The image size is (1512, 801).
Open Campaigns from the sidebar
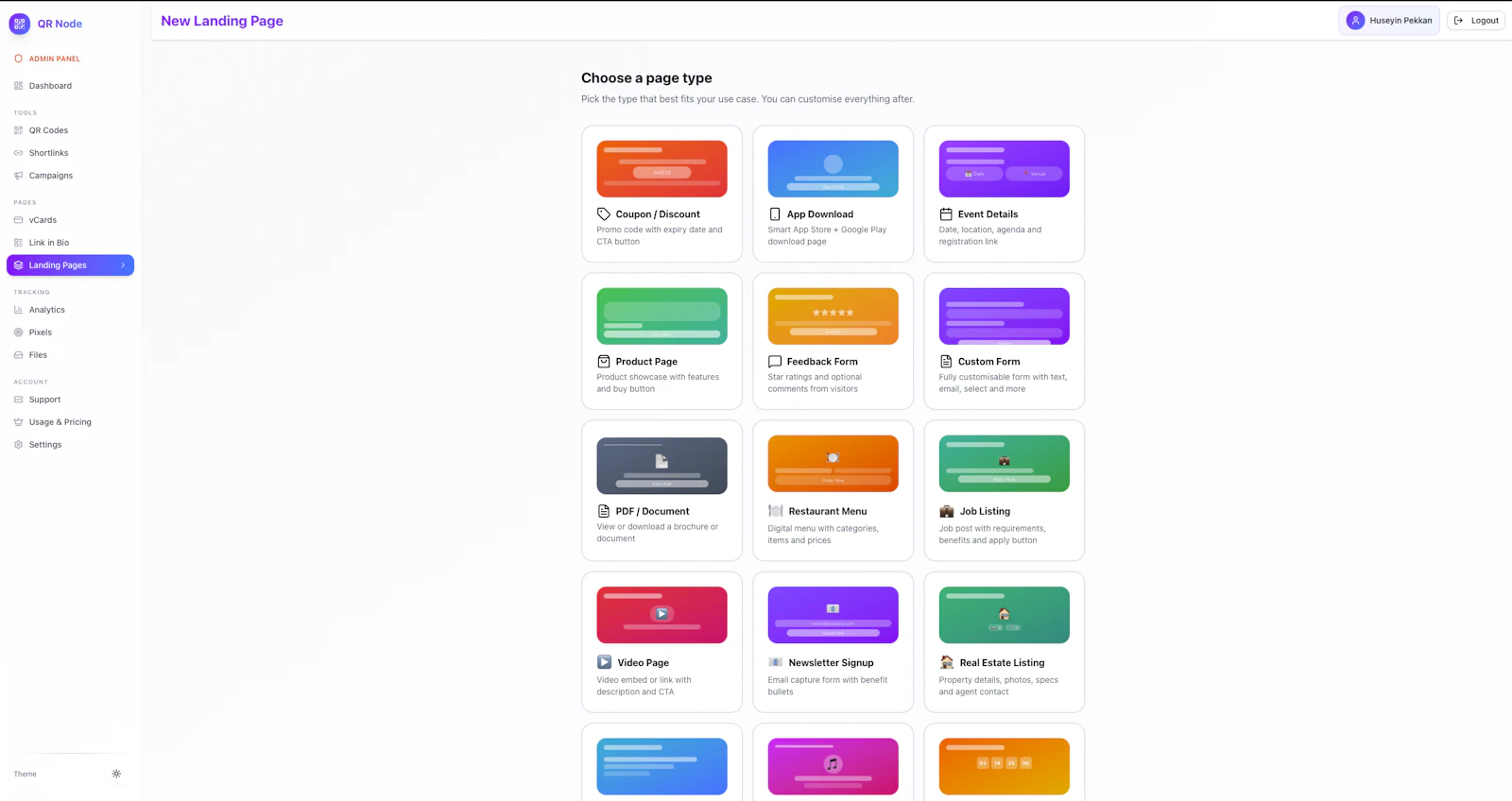pyautogui.click(x=71, y=176)
